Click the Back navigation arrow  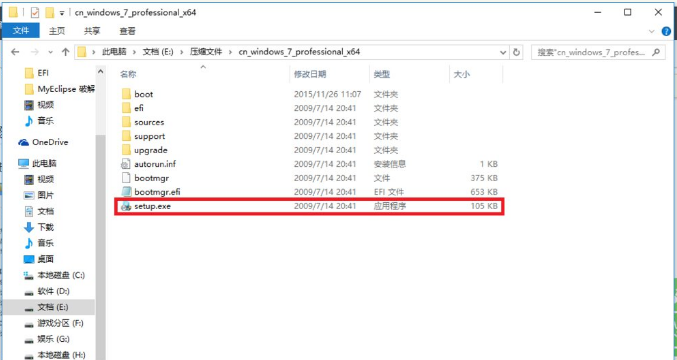click(15, 52)
